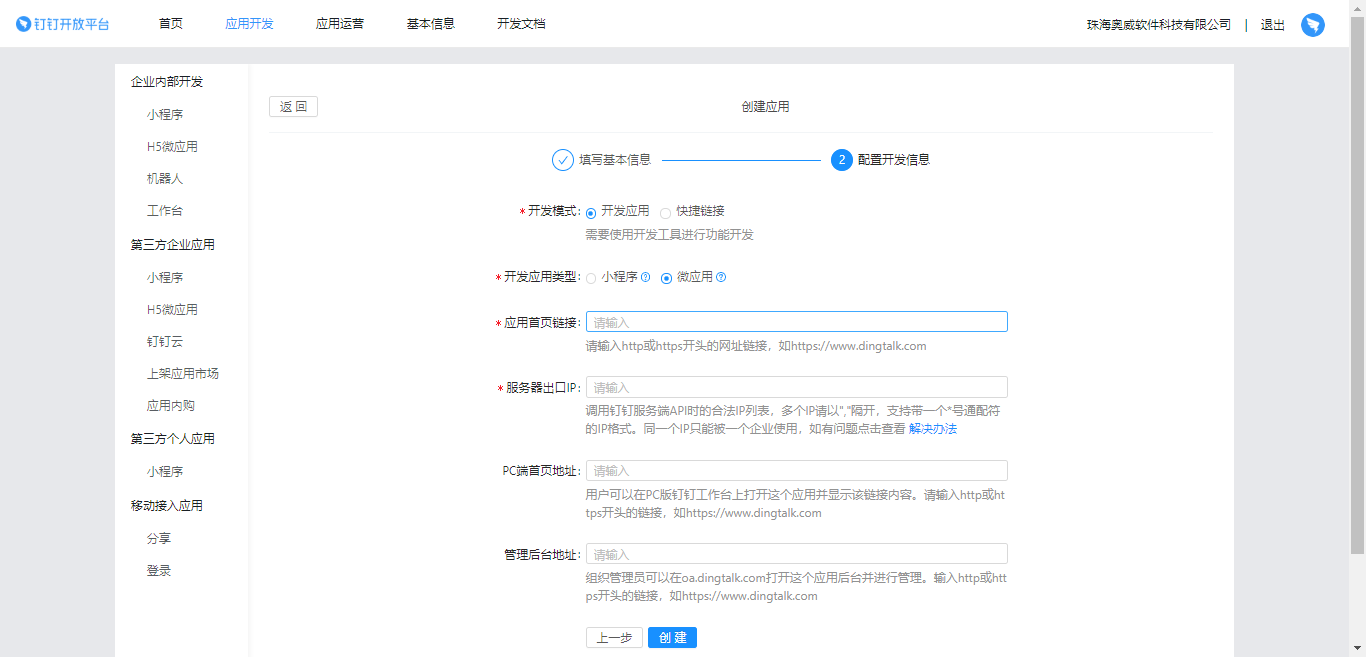Image resolution: width=1366 pixels, height=657 pixels.
Task: Click the blue 创建 create button
Action: 672,637
